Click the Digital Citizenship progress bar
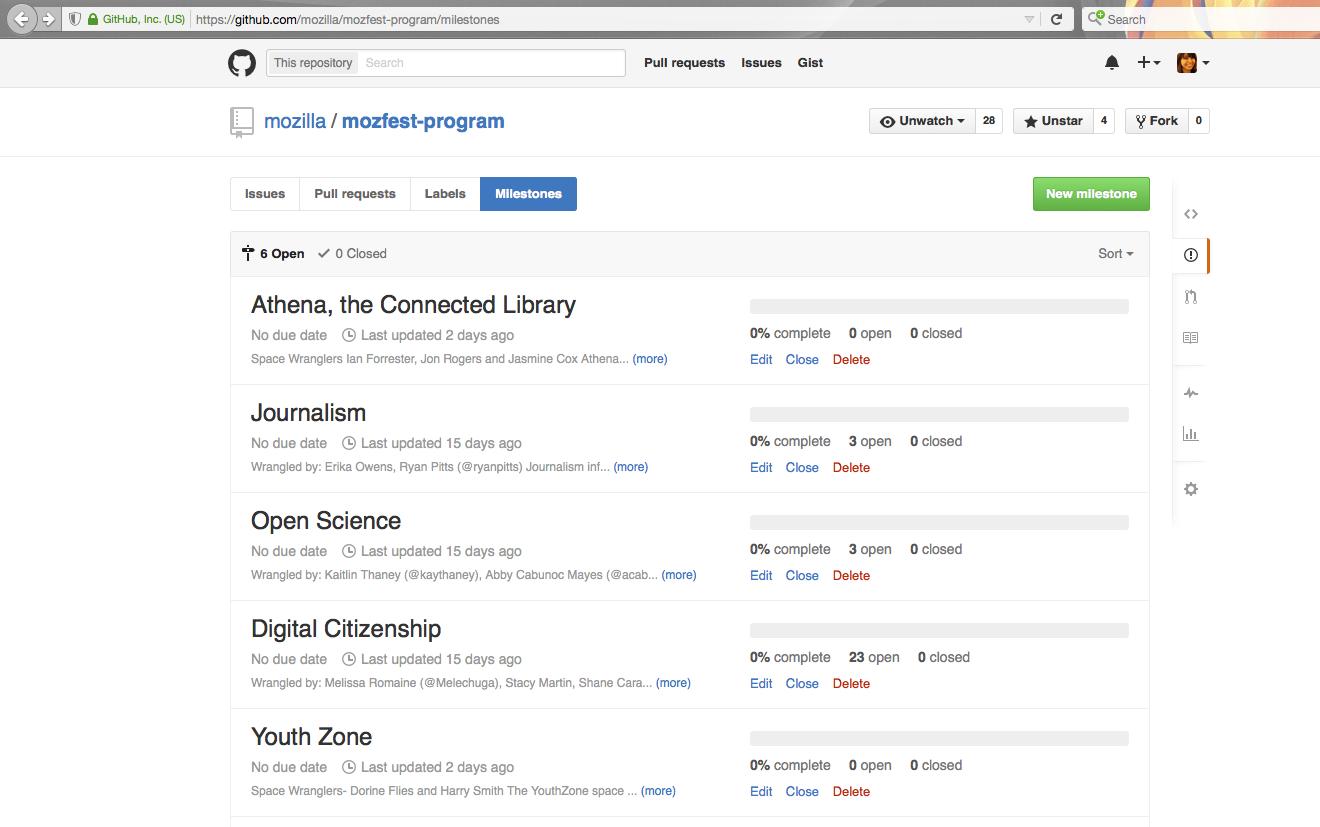Screen dimensions: 1320x827 click(x=939, y=630)
